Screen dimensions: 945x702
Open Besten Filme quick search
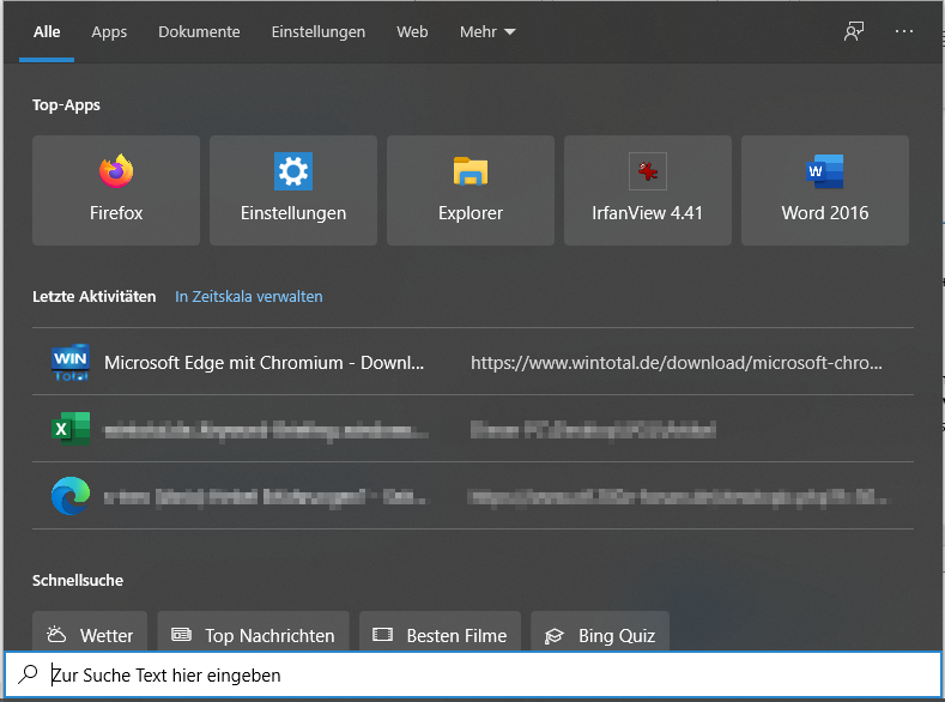(x=440, y=631)
